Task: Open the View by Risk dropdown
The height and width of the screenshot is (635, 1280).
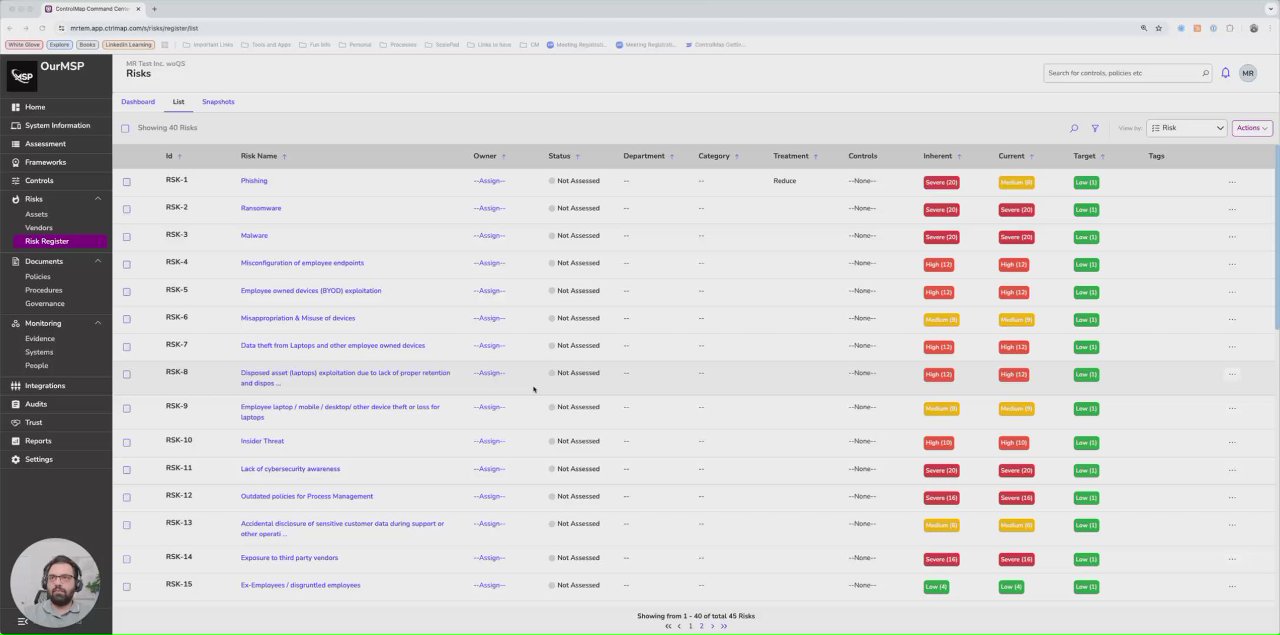Action: (x=1187, y=128)
